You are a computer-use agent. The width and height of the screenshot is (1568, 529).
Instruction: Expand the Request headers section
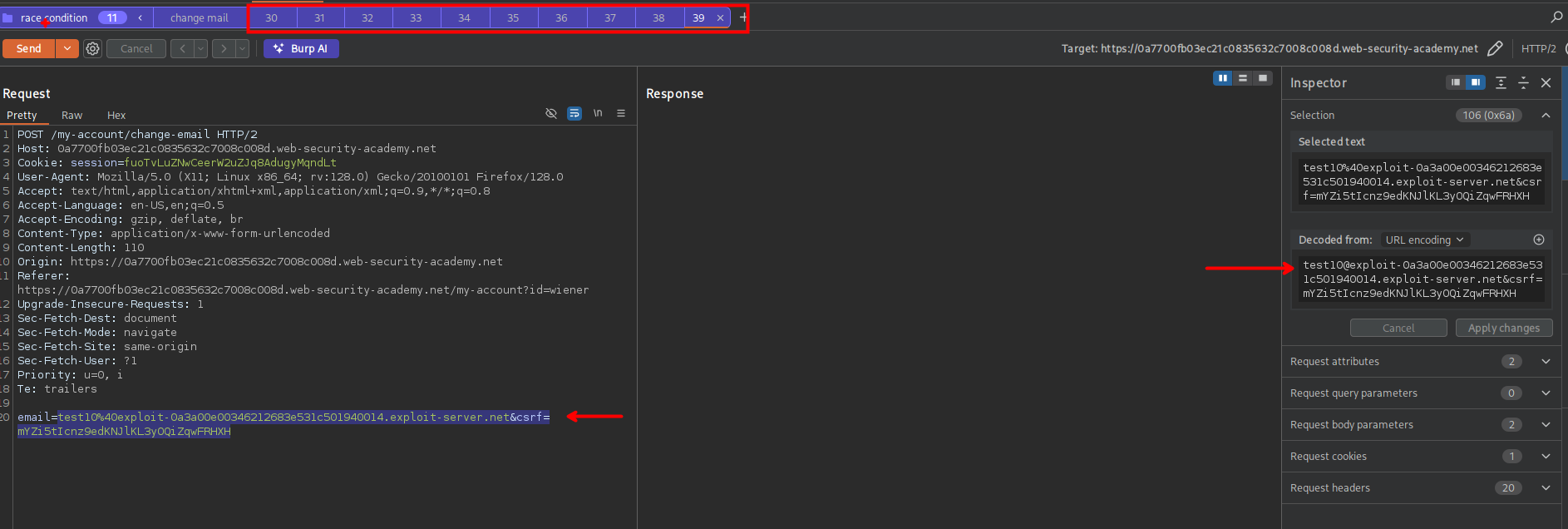1546,488
